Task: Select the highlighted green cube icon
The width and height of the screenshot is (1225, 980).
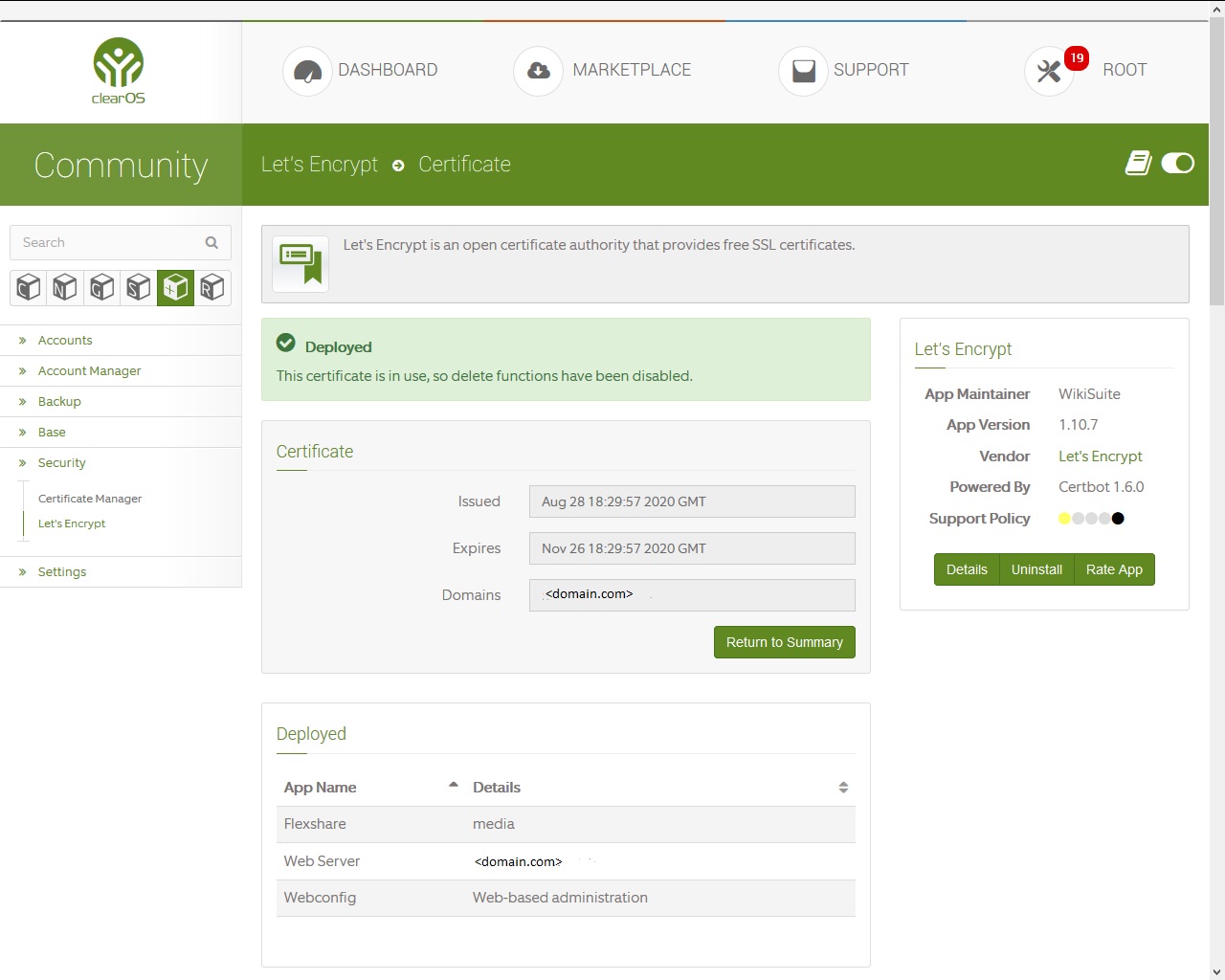Action: [175, 287]
